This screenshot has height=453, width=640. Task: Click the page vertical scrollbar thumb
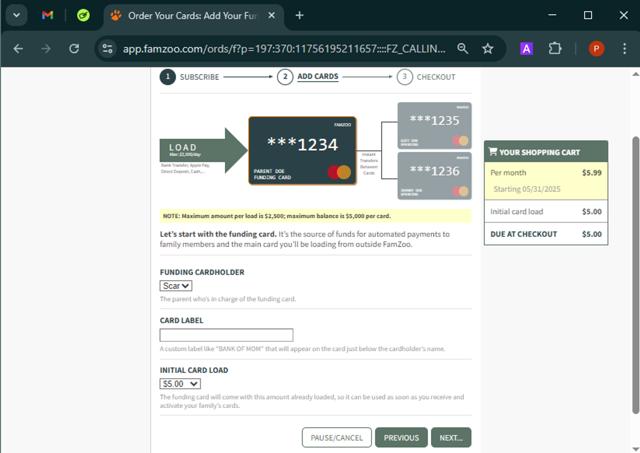point(636,275)
